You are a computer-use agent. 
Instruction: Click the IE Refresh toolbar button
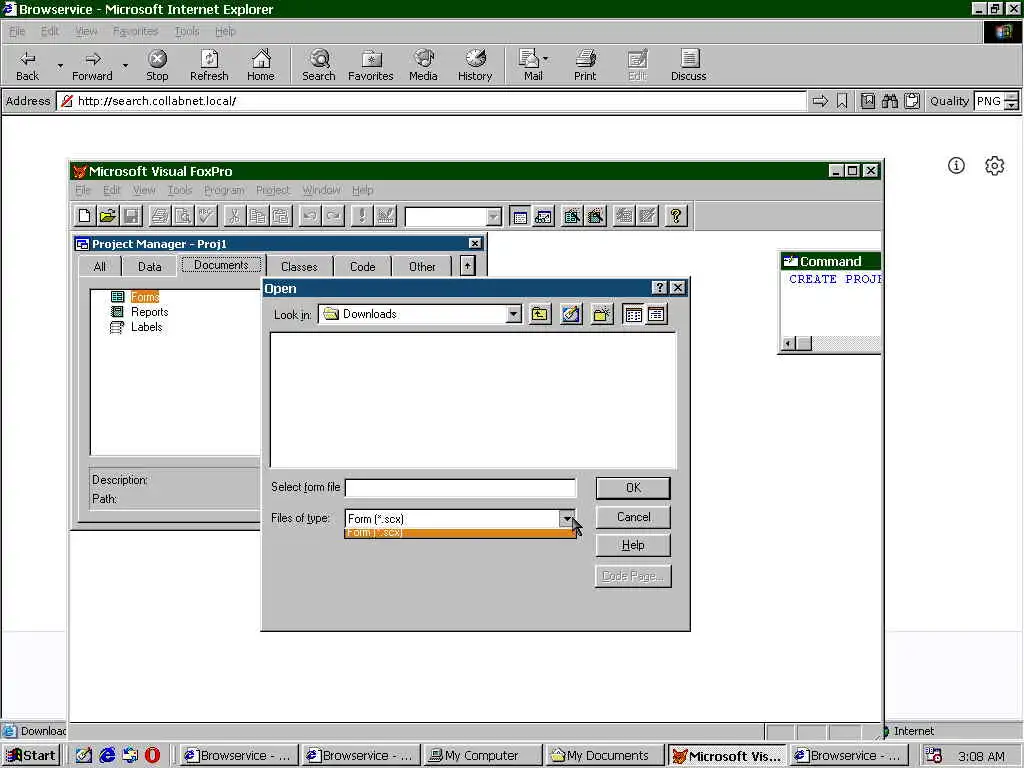[209, 65]
